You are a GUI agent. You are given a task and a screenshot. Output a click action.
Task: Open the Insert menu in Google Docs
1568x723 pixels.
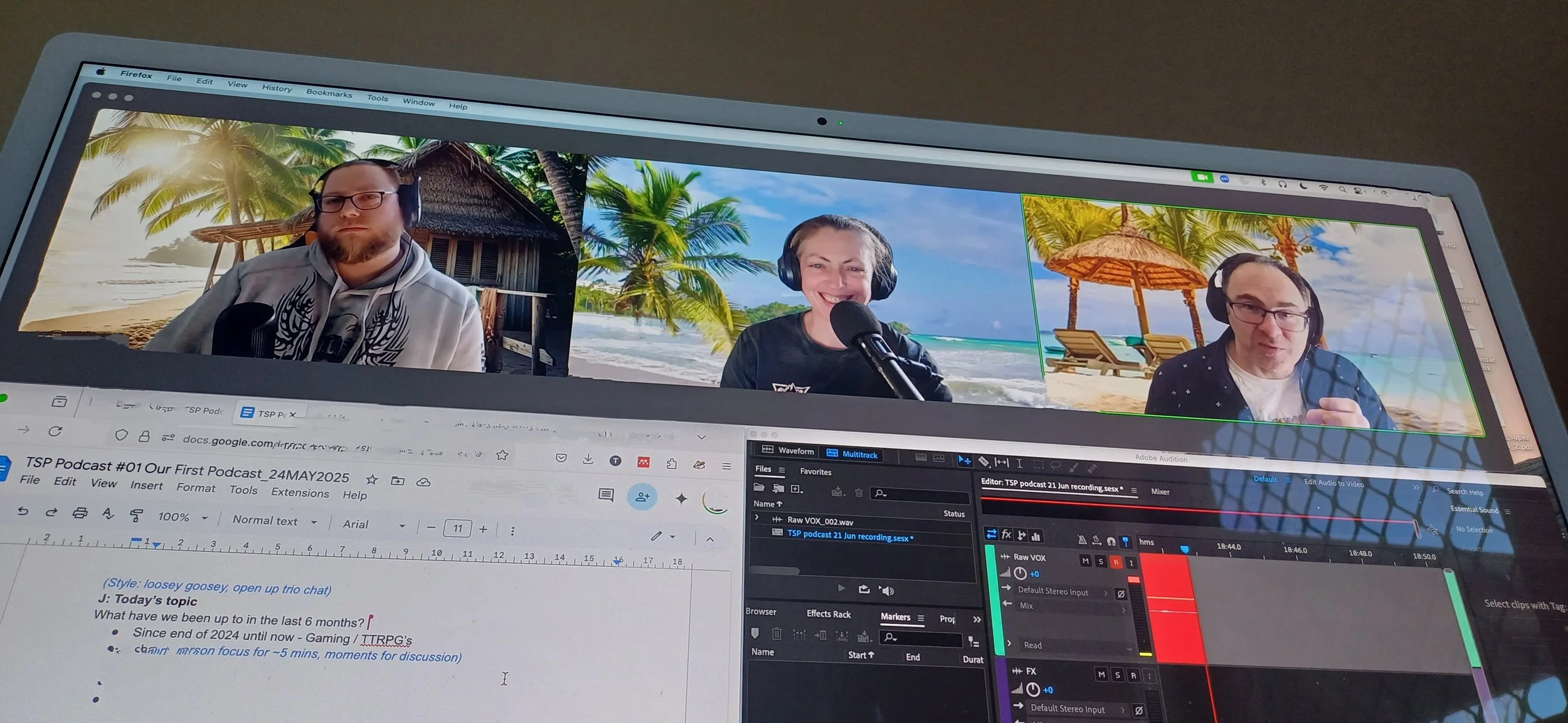[x=146, y=485]
